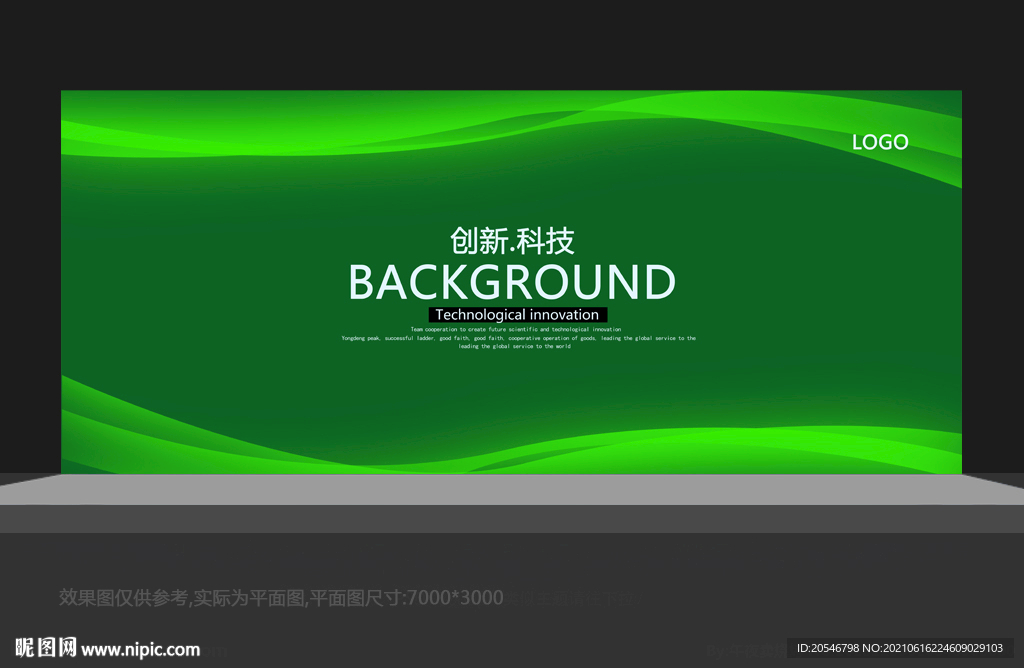Select the Chinese title 创新.科技

pos(512,241)
